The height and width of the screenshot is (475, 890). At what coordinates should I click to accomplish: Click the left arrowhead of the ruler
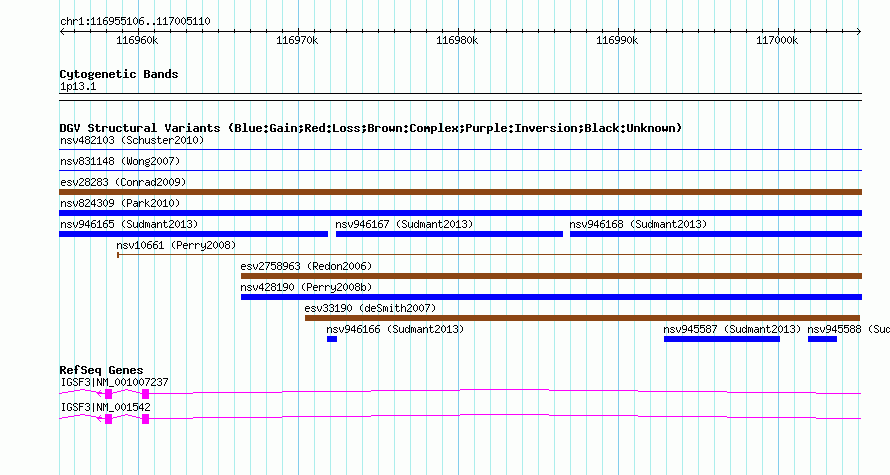62,32
